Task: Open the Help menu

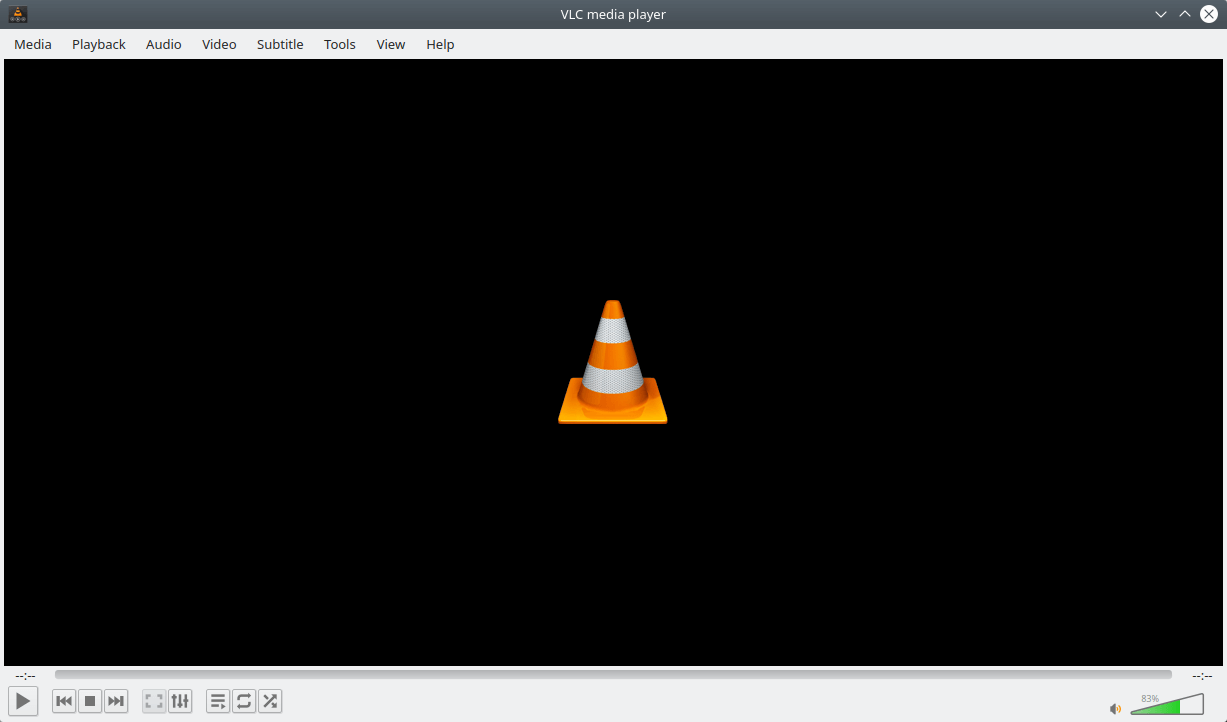Action: click(x=440, y=44)
